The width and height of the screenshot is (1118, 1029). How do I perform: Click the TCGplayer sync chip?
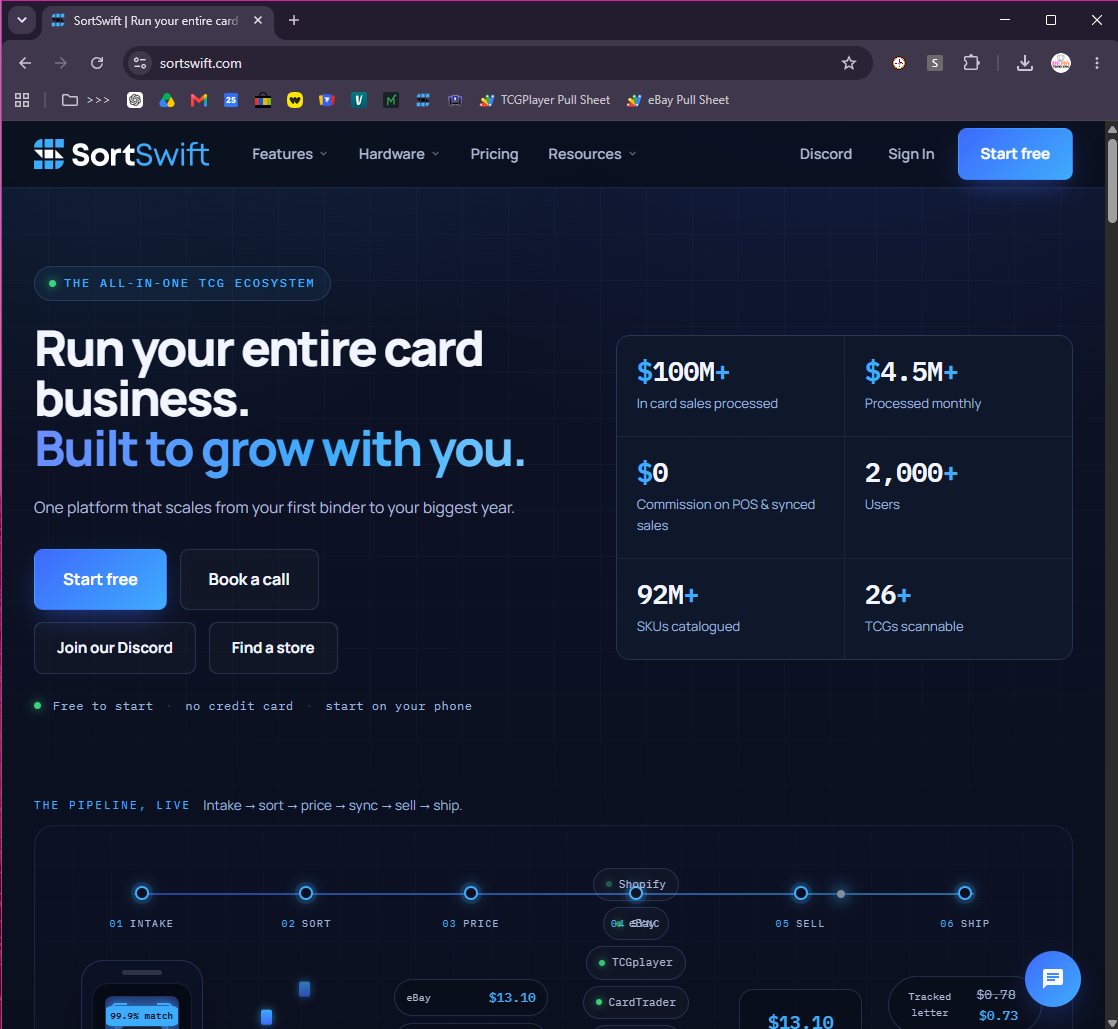coord(635,963)
